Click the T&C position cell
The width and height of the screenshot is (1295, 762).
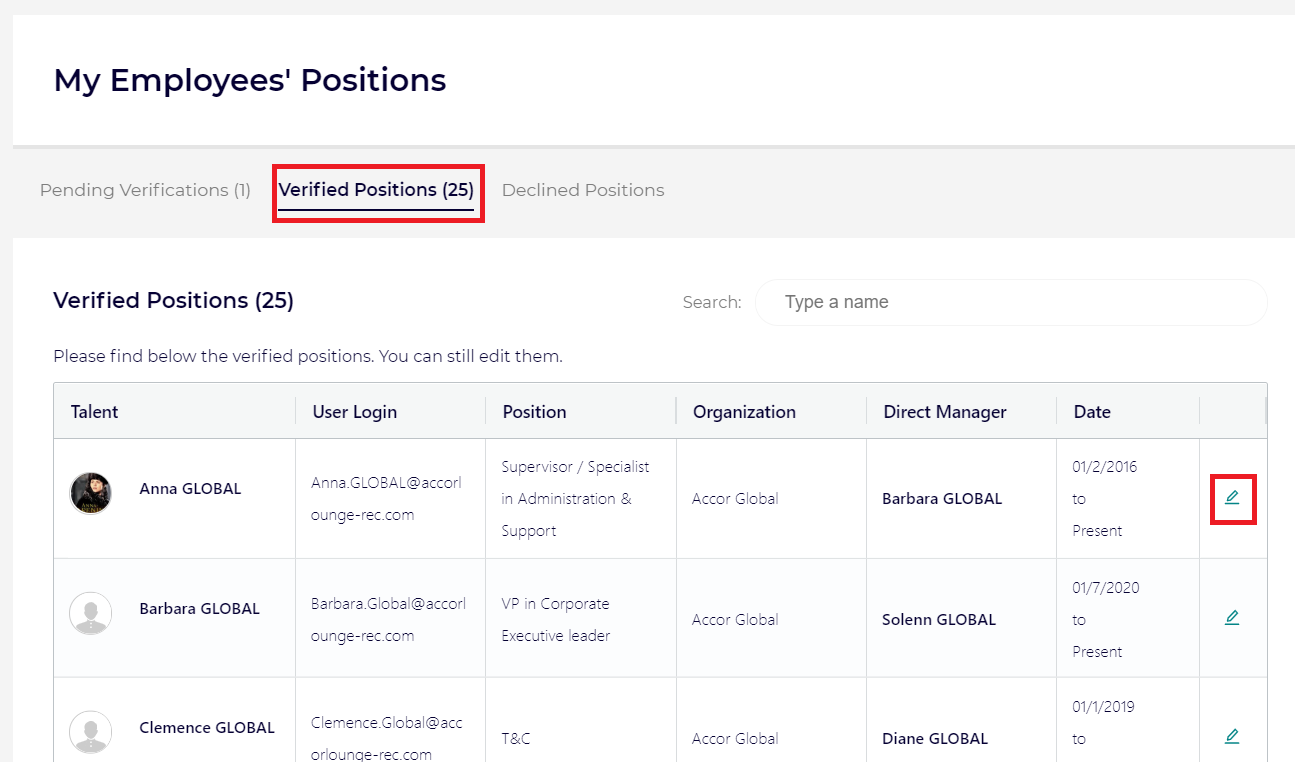(x=516, y=739)
